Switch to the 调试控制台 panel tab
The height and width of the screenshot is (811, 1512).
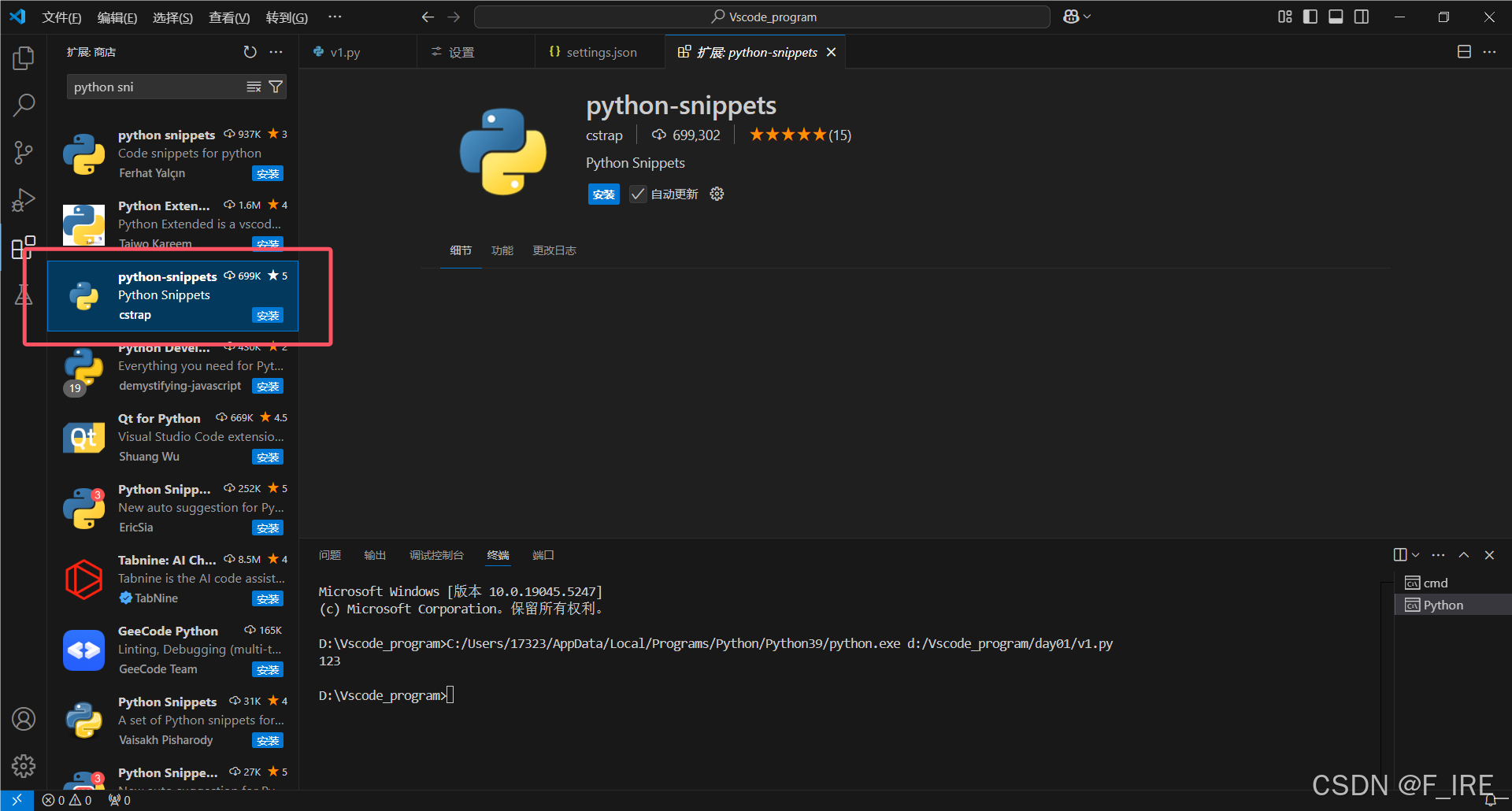[x=436, y=555]
